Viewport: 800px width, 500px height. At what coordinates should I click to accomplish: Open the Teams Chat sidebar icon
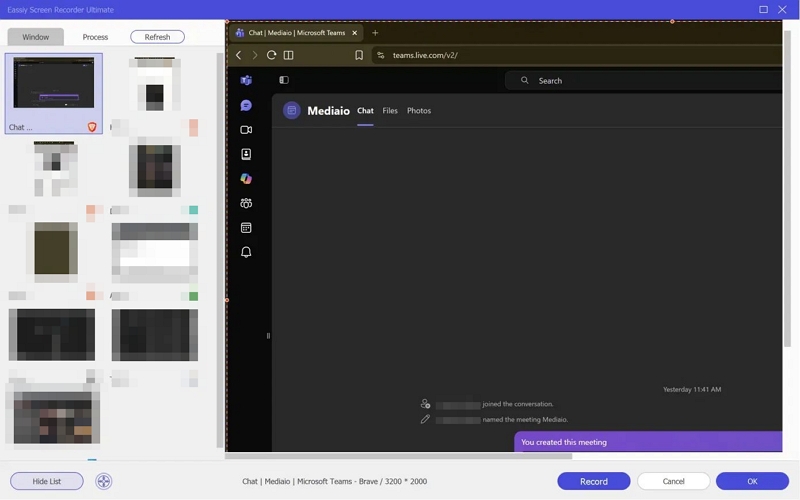[246, 105]
